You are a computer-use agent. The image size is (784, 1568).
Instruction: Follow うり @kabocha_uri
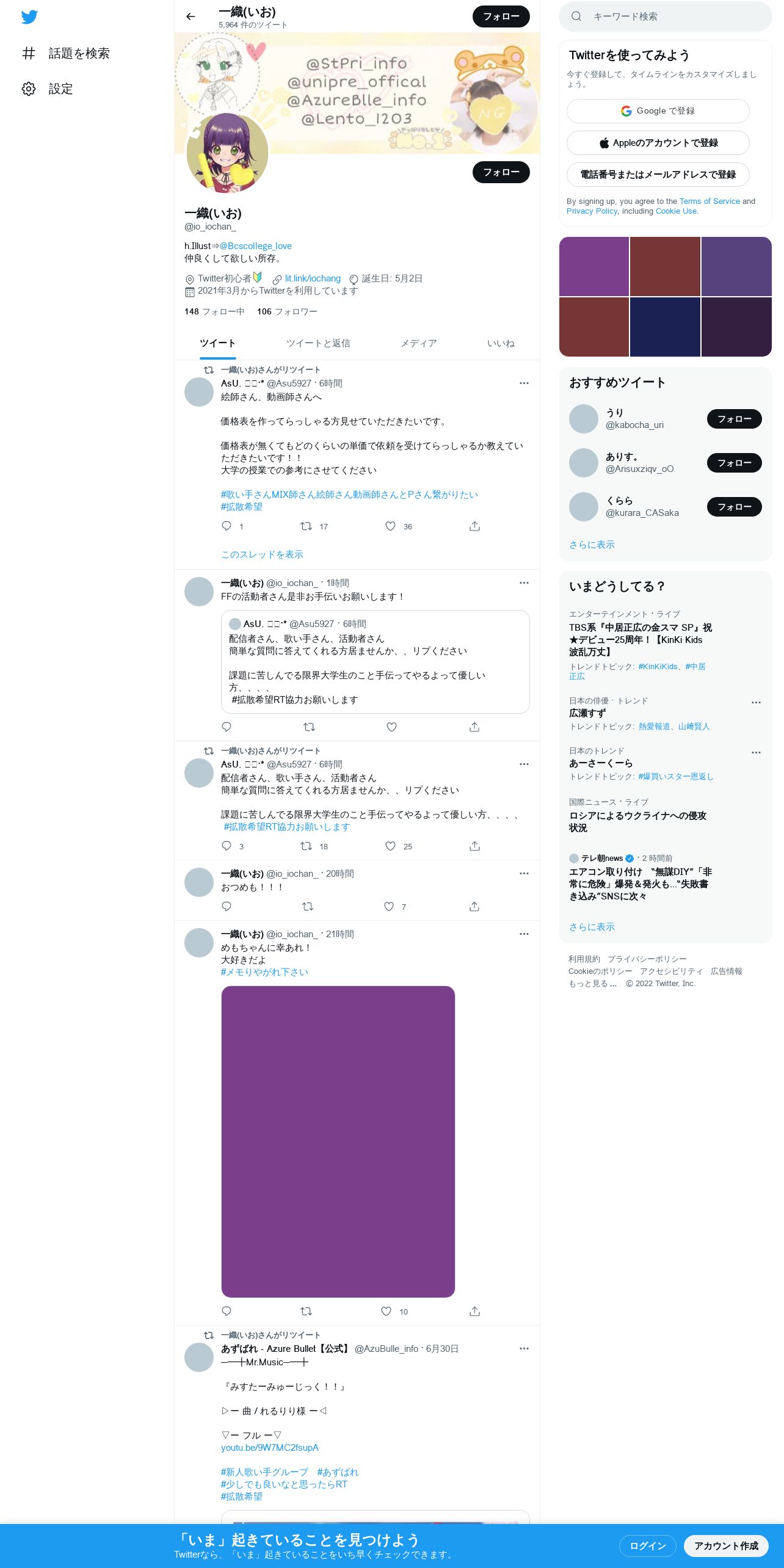[735, 419]
